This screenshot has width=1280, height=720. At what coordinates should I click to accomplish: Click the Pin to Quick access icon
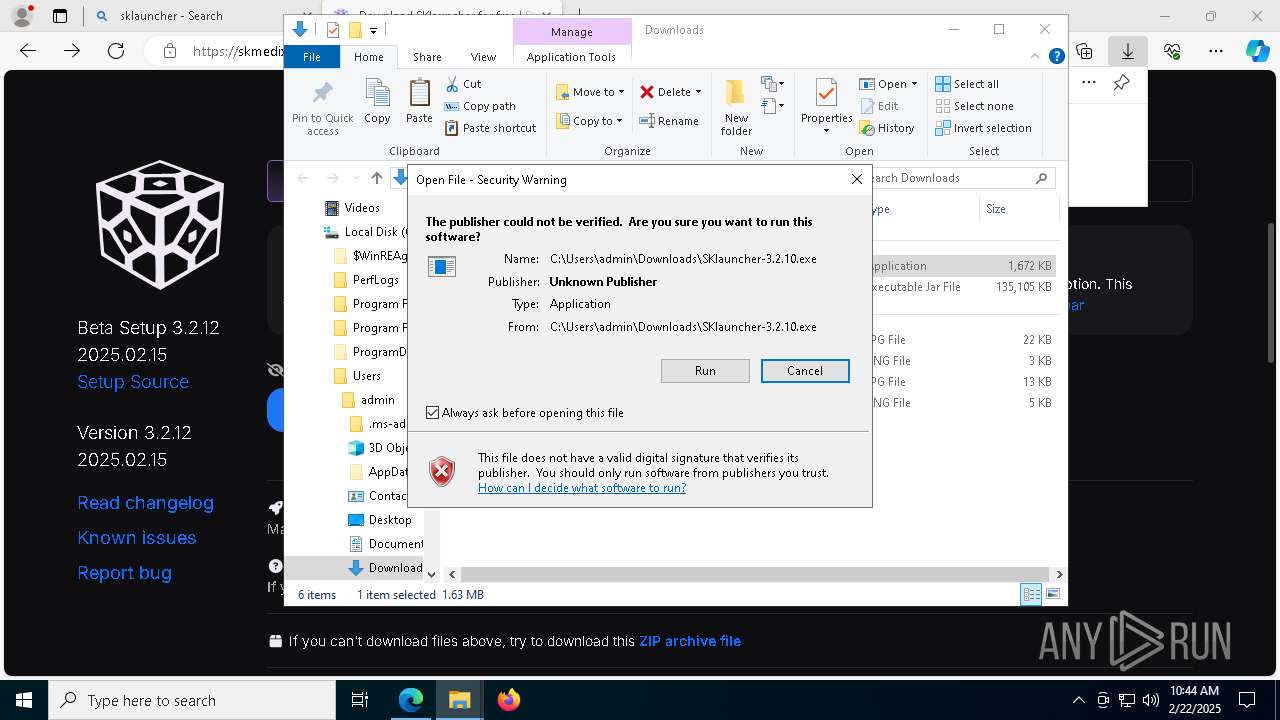point(322,93)
